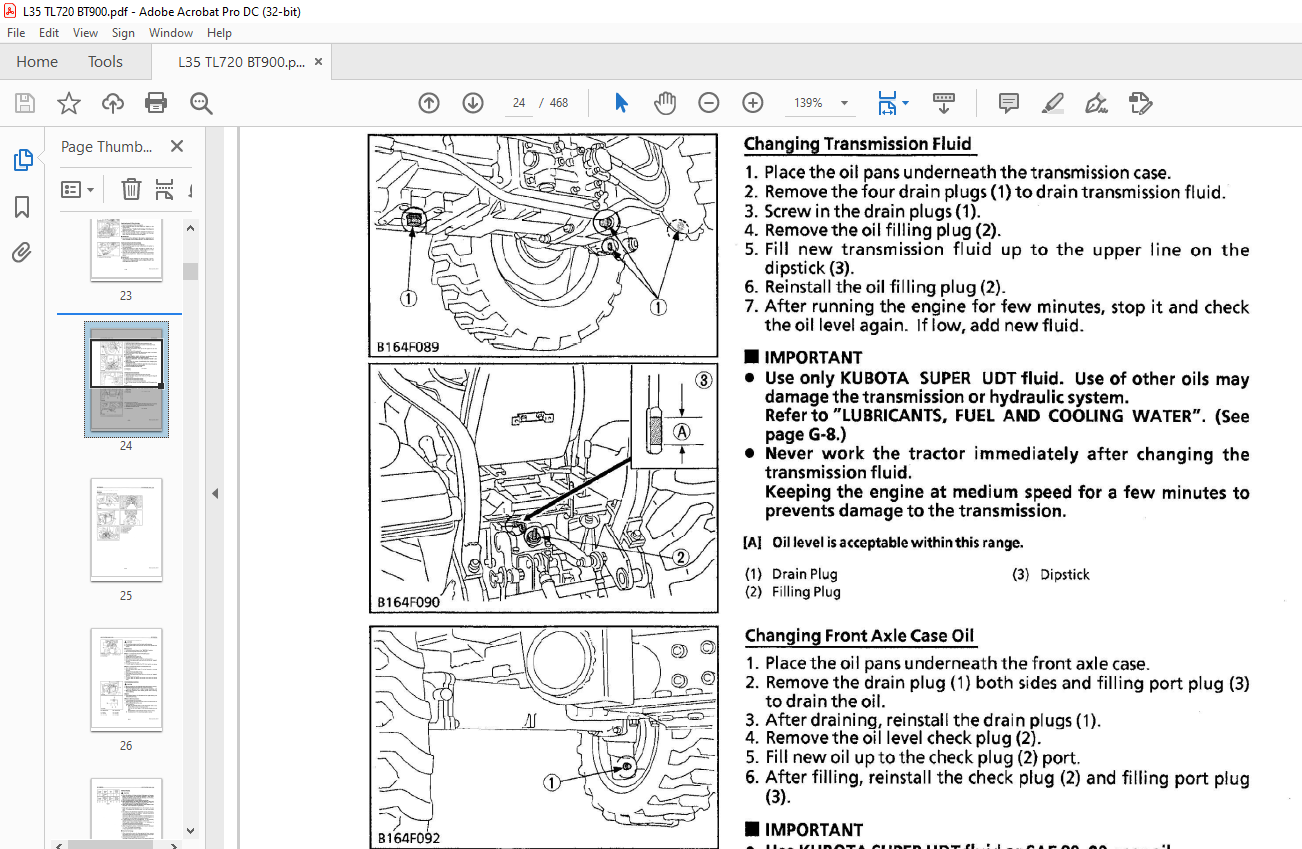Image resolution: width=1302 pixels, height=849 pixels.
Task: Select page 26 thumbnail
Action: click(x=126, y=680)
